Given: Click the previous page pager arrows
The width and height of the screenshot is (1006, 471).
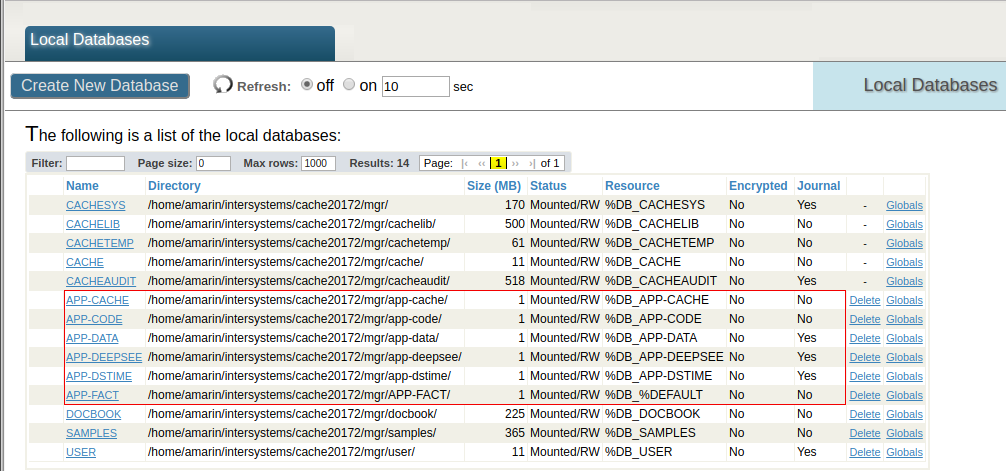Looking at the screenshot, I should click(482, 163).
